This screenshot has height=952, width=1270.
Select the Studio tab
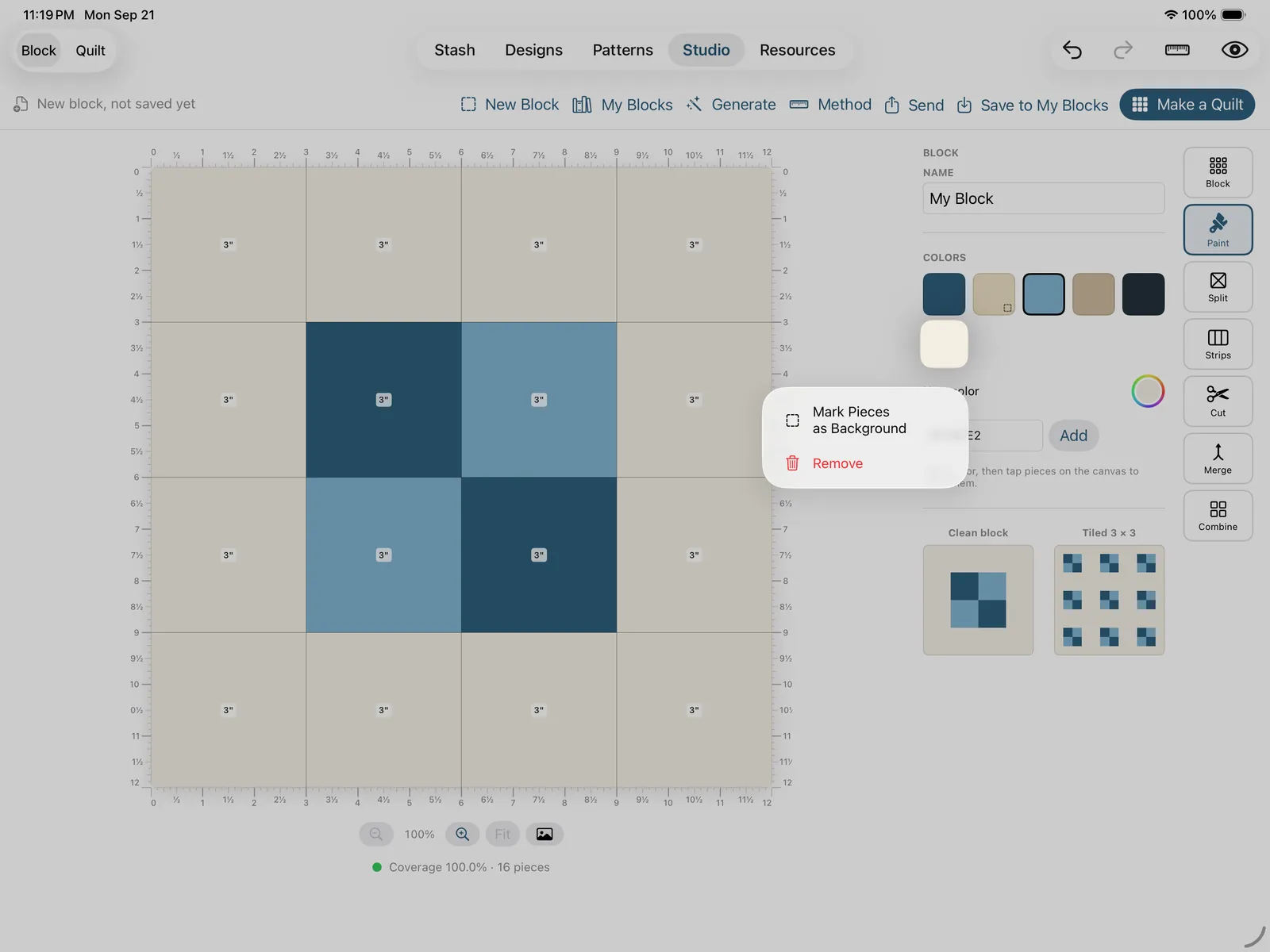pos(706,50)
